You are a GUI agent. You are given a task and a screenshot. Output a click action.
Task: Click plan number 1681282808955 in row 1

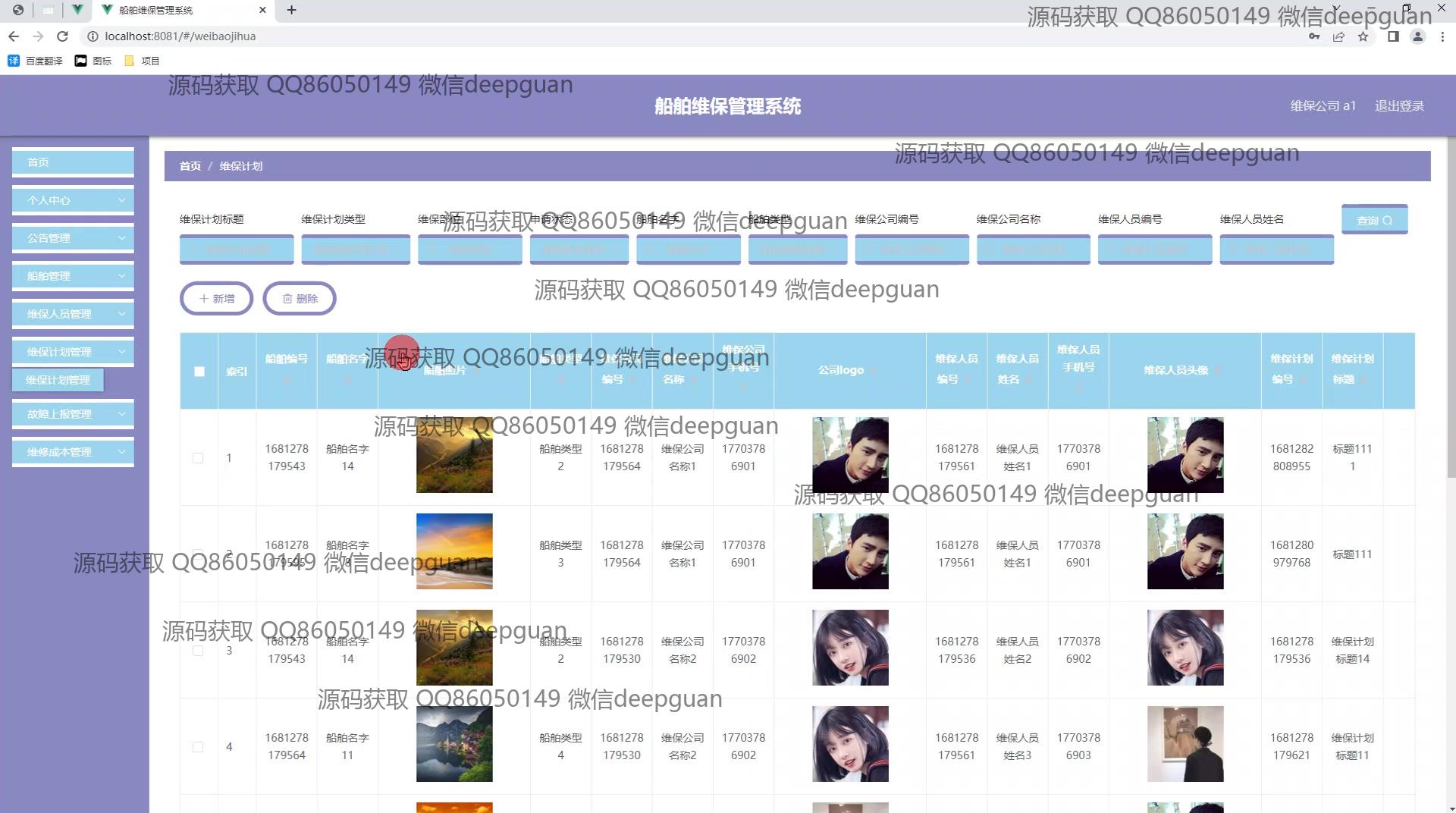pos(1291,458)
